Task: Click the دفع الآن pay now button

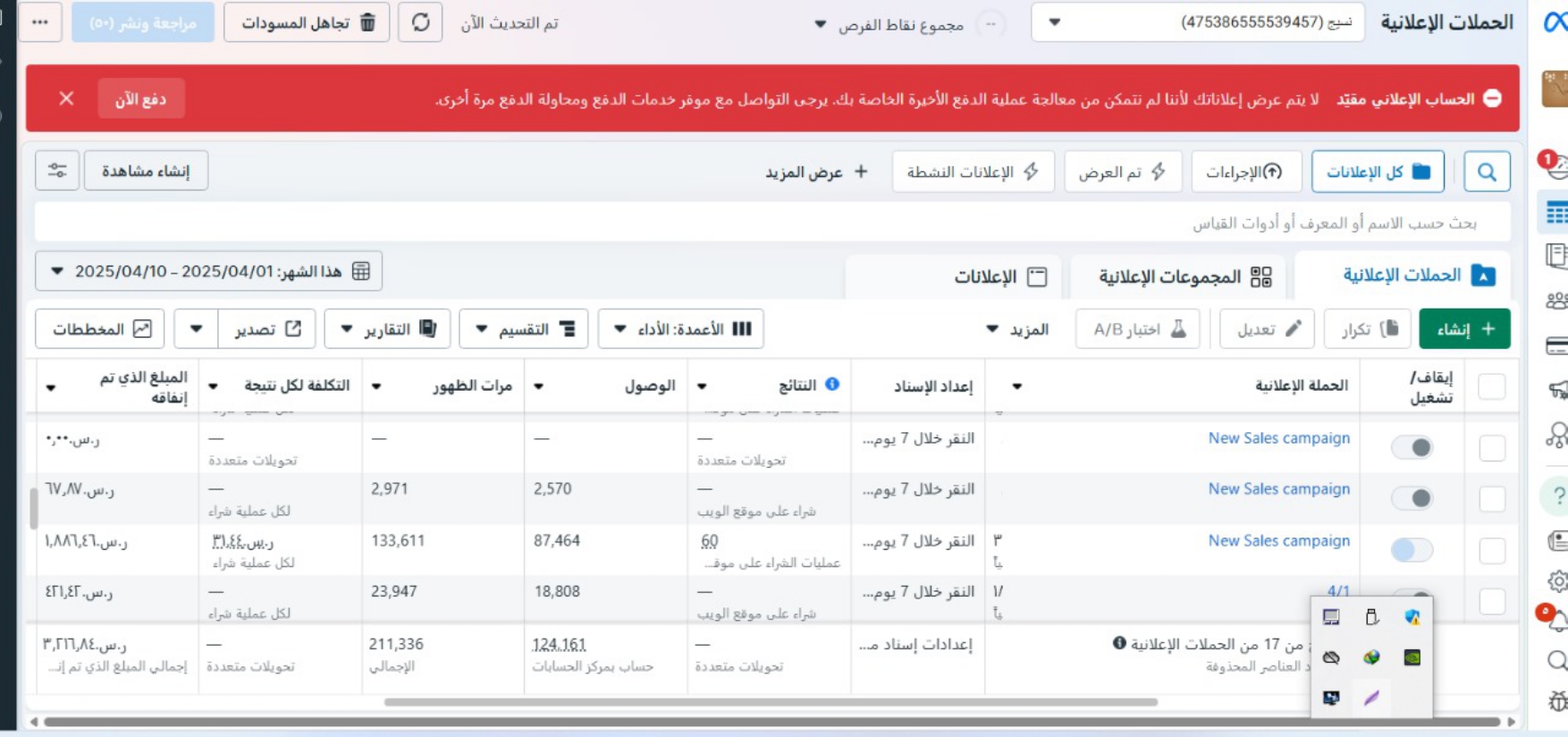Action: (x=141, y=98)
